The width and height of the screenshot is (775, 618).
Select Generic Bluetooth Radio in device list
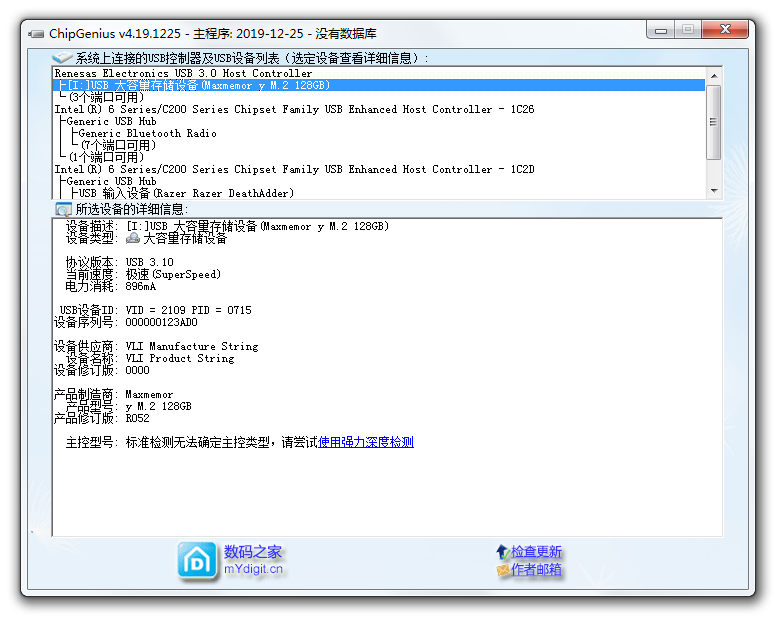[147, 134]
